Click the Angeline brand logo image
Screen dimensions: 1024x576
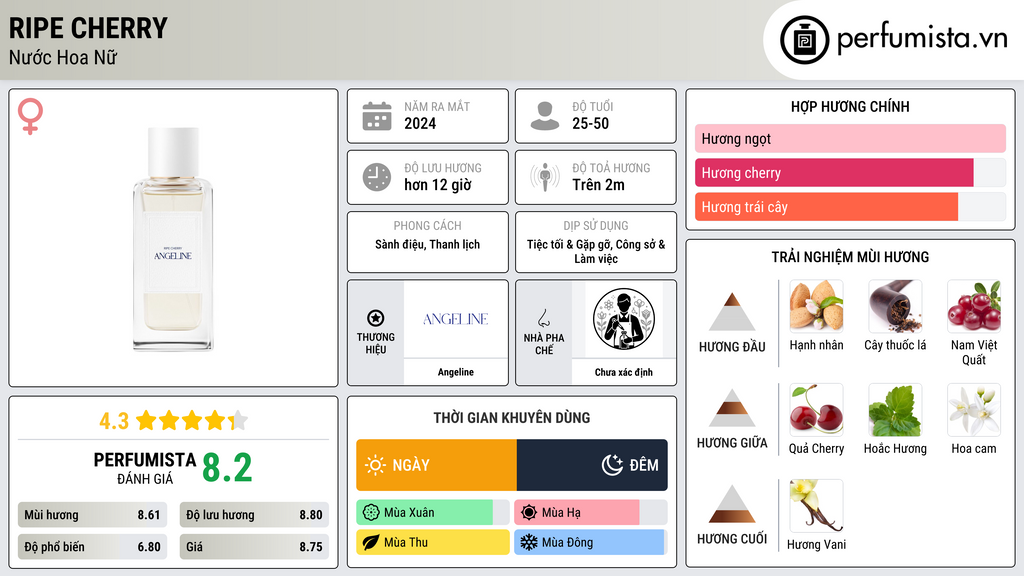(456, 319)
